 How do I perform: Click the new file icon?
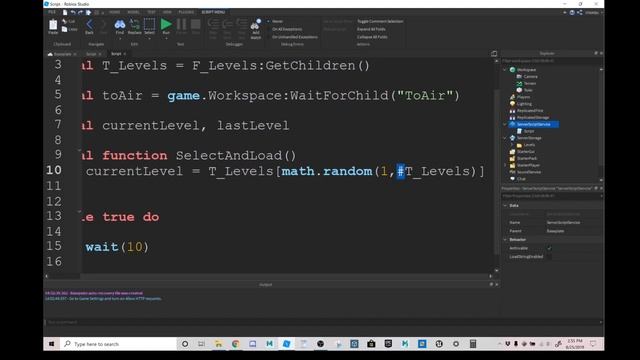point(65,13)
